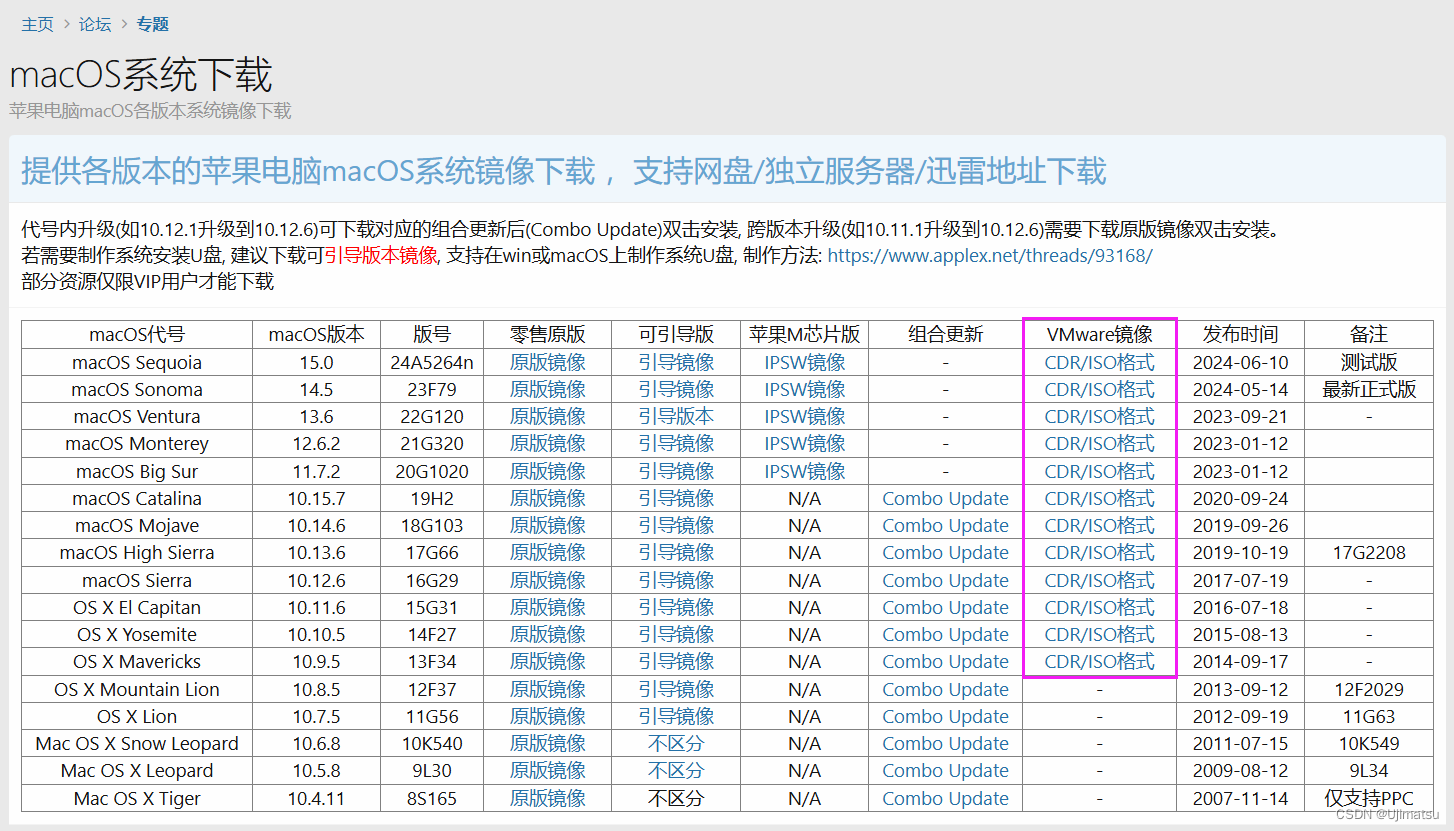The height and width of the screenshot is (831, 1454).
Task: Download 引导镜像 for OS X Lion
Action: [x=676, y=716]
